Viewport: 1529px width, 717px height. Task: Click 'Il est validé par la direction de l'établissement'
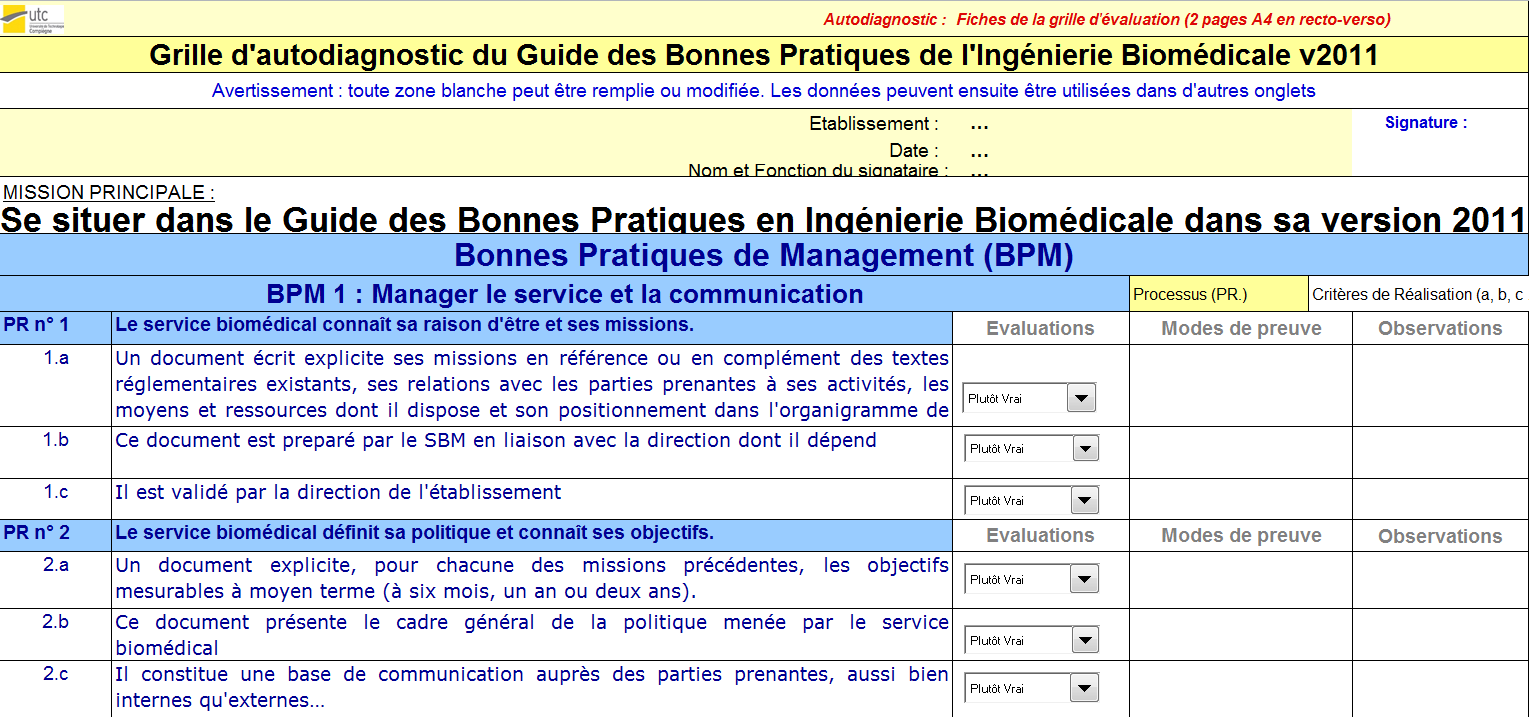click(339, 492)
